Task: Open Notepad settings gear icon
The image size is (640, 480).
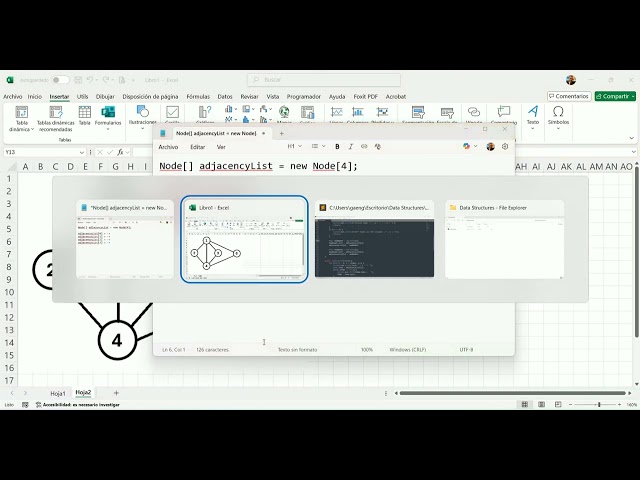Action: pos(505,147)
